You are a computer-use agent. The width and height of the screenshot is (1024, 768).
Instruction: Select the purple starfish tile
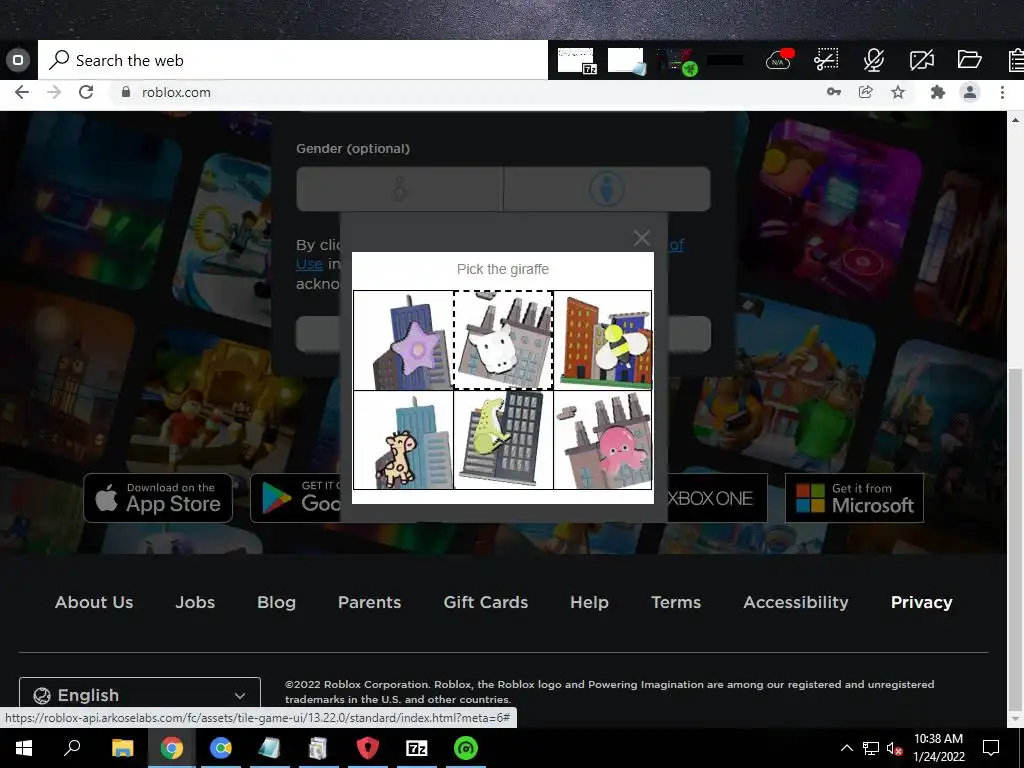click(x=403, y=340)
